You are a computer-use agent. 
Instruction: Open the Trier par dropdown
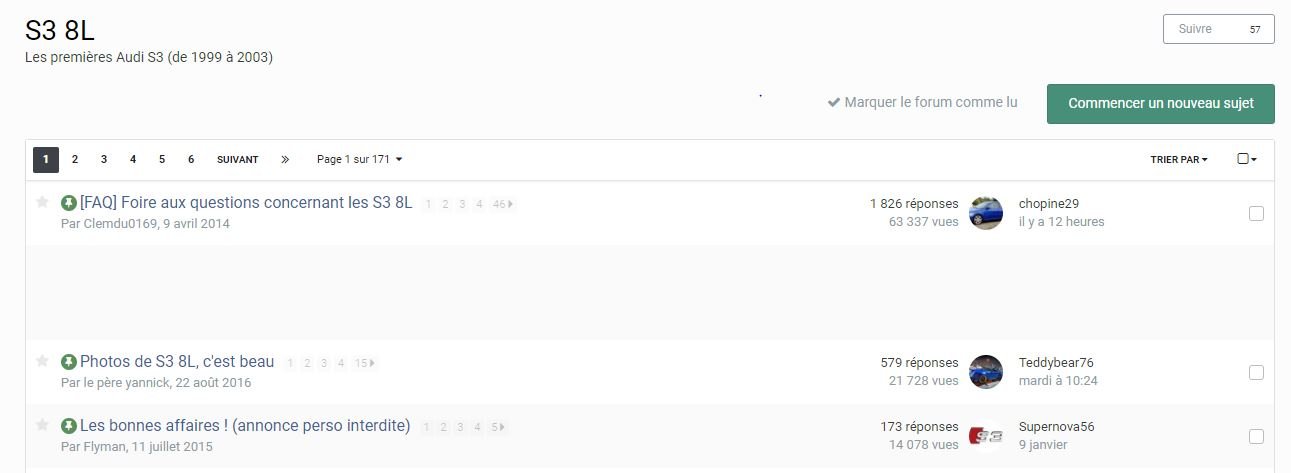point(1179,160)
